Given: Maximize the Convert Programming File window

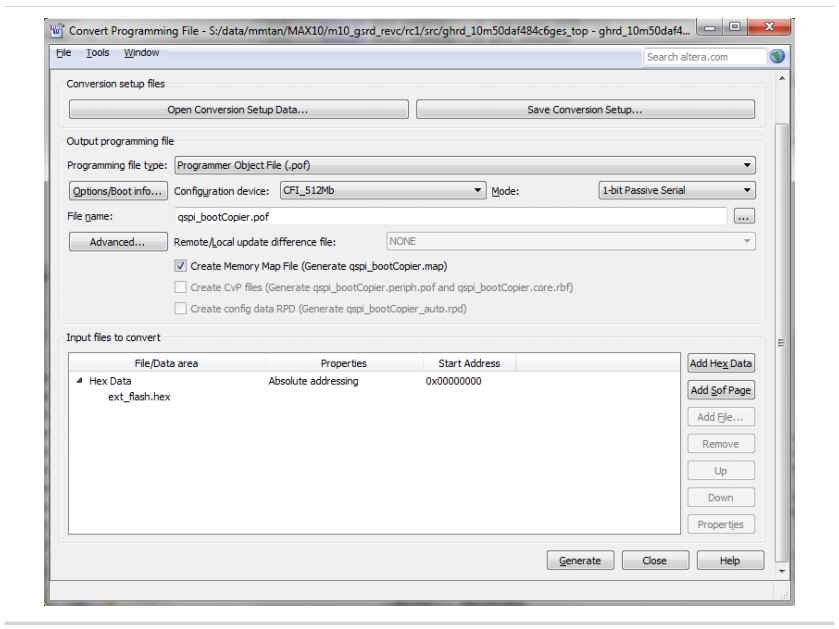Looking at the screenshot, I should pos(735,27).
